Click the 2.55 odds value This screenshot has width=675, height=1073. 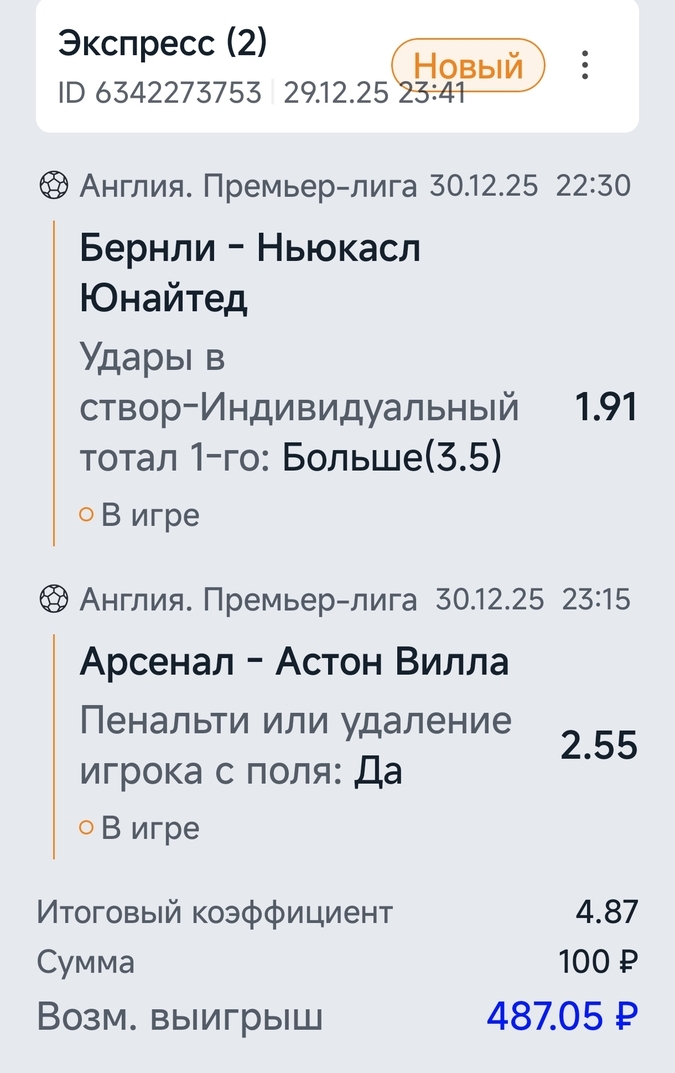click(598, 746)
